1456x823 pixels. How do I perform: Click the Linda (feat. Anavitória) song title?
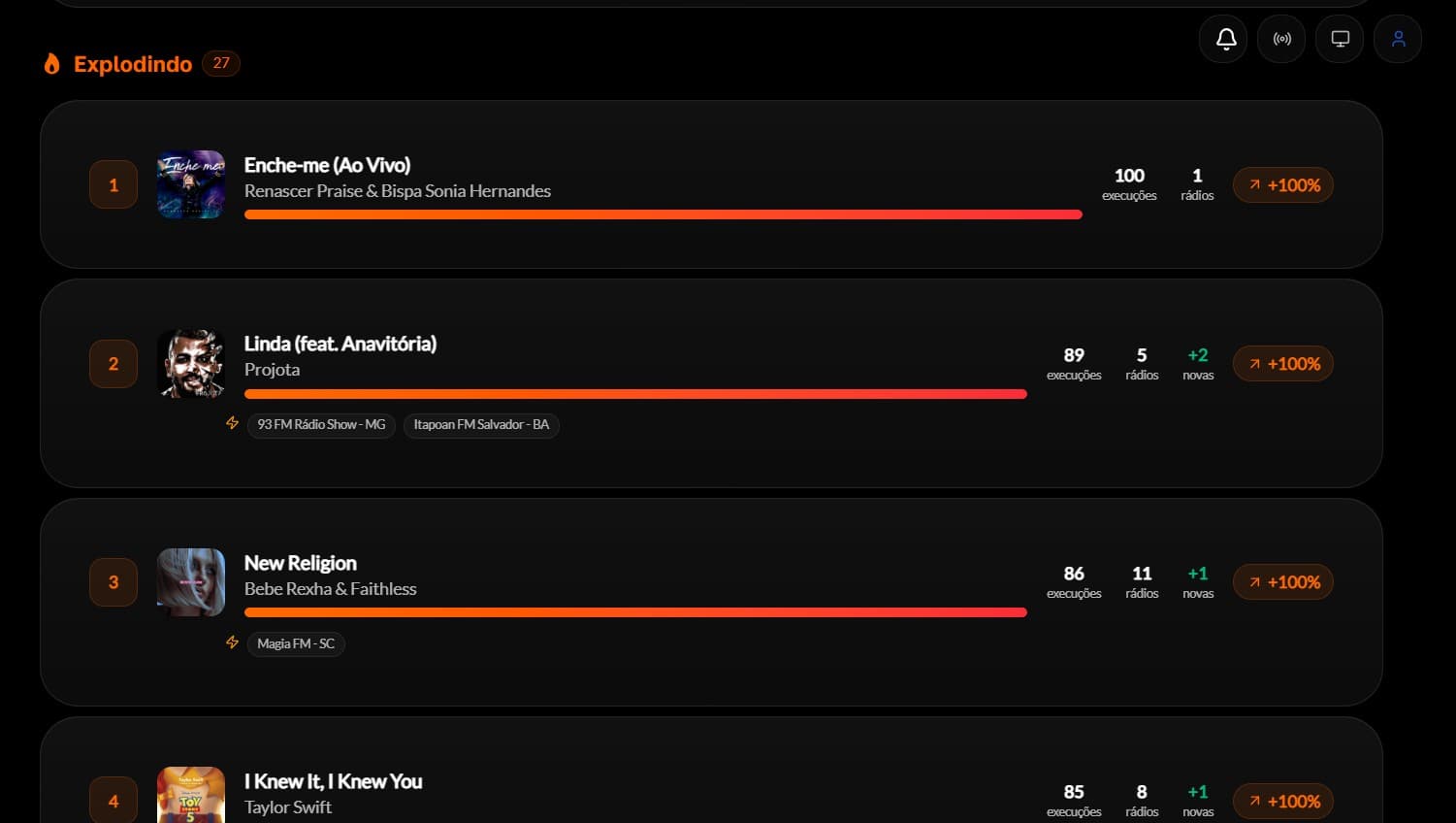coord(340,344)
